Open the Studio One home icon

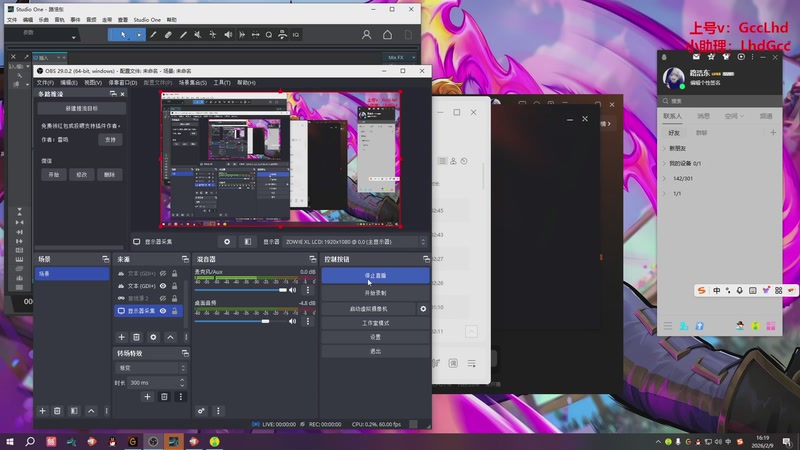pyautogui.click(x=387, y=35)
